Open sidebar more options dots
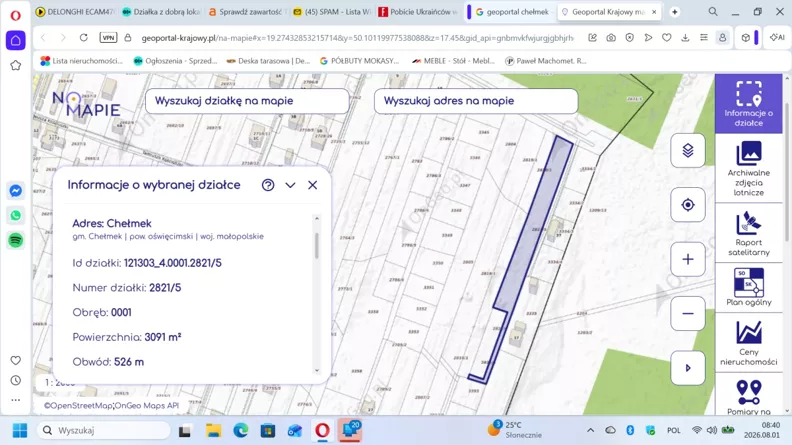This screenshot has height=445, width=792. (16, 400)
